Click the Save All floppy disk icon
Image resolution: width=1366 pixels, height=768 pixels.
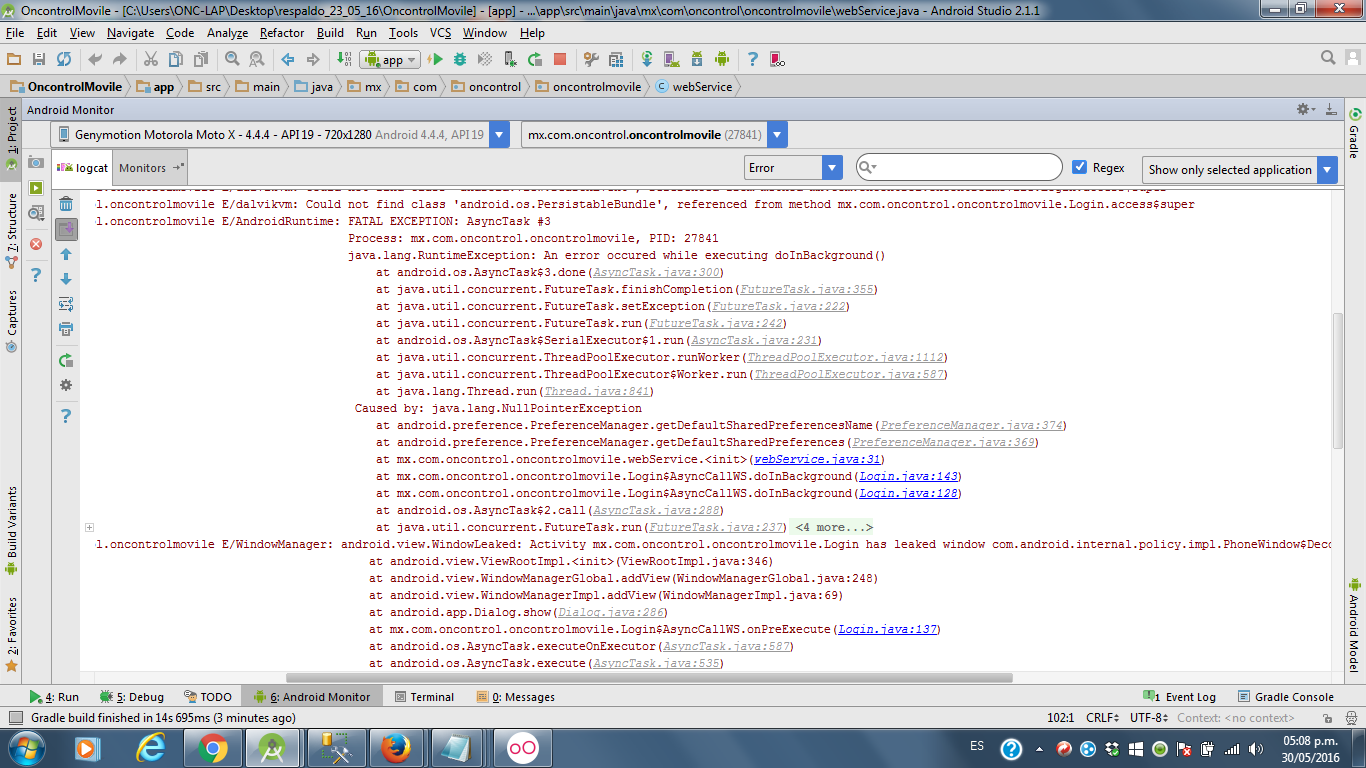click(x=39, y=60)
